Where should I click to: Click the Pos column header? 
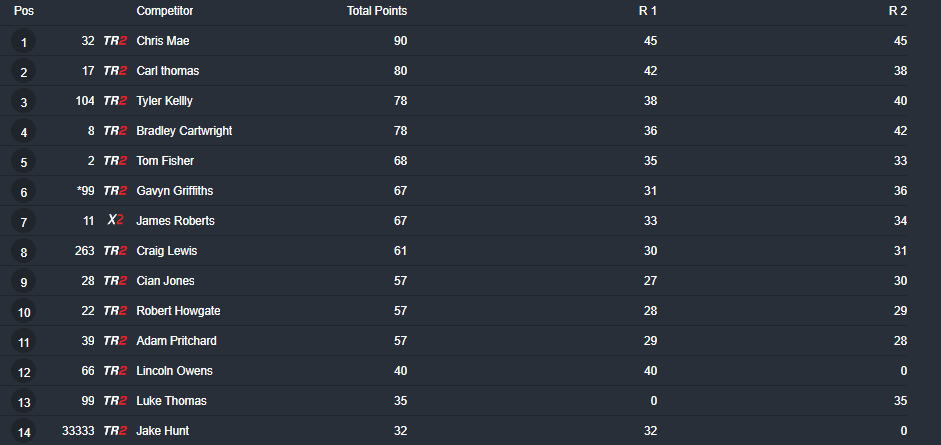(x=24, y=11)
